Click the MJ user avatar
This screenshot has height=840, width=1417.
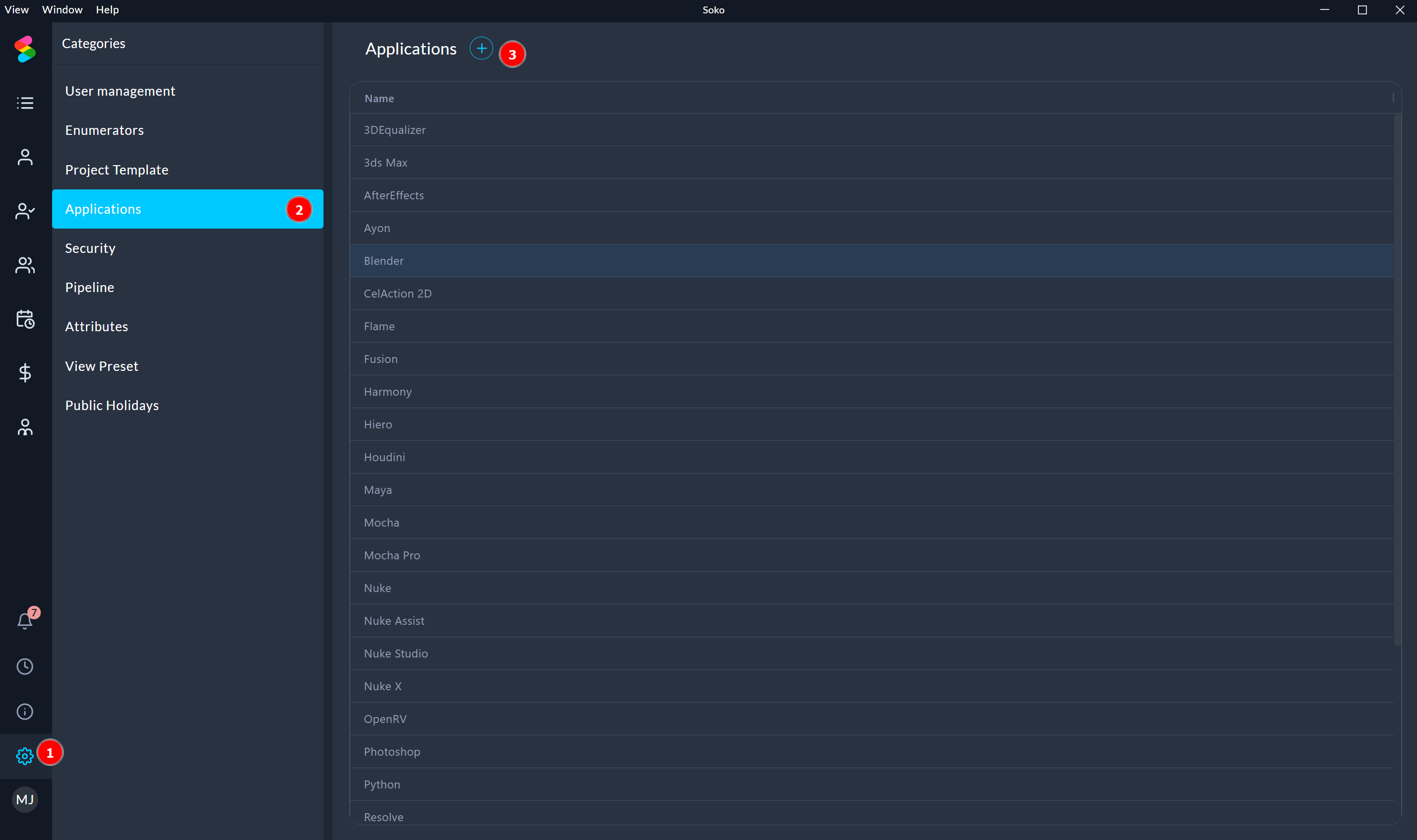24,799
